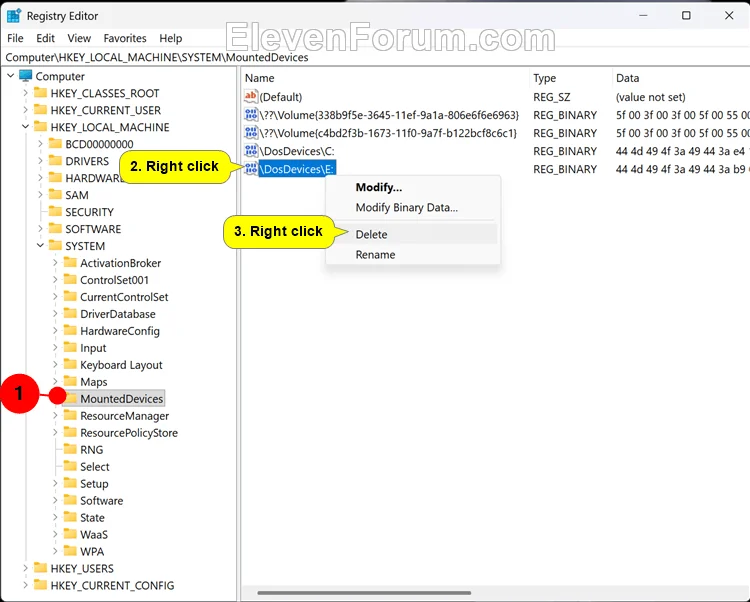Click the REG_SZ type of (Default)
This screenshot has height=602, width=750.
click(551, 97)
